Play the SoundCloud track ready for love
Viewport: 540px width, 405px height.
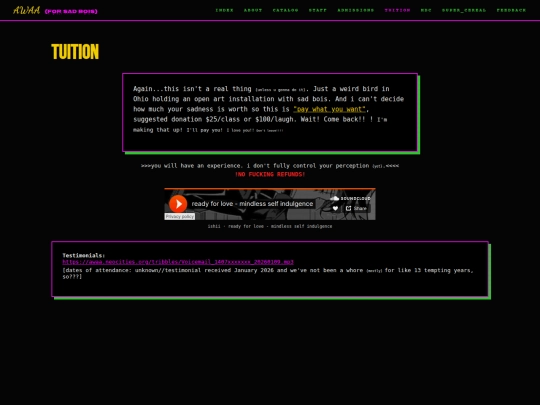(178, 204)
